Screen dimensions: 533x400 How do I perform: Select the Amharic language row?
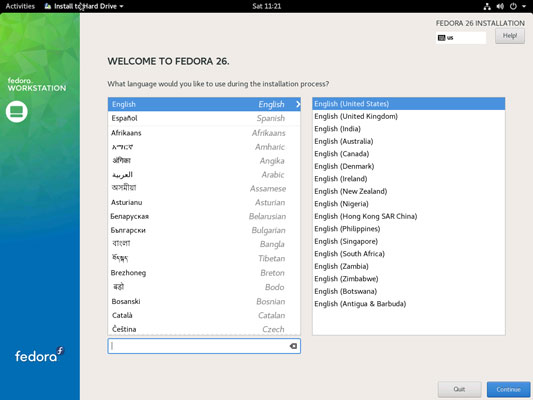(204, 147)
